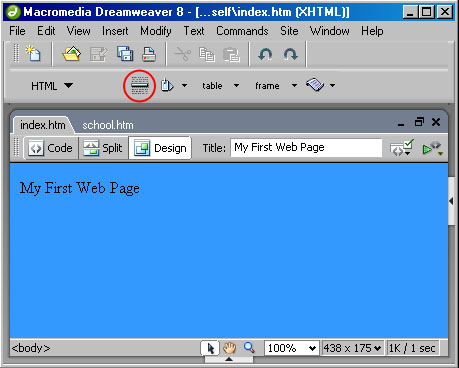459x368 pixels.
Task: Click the frame insert button
Action: click(267, 86)
